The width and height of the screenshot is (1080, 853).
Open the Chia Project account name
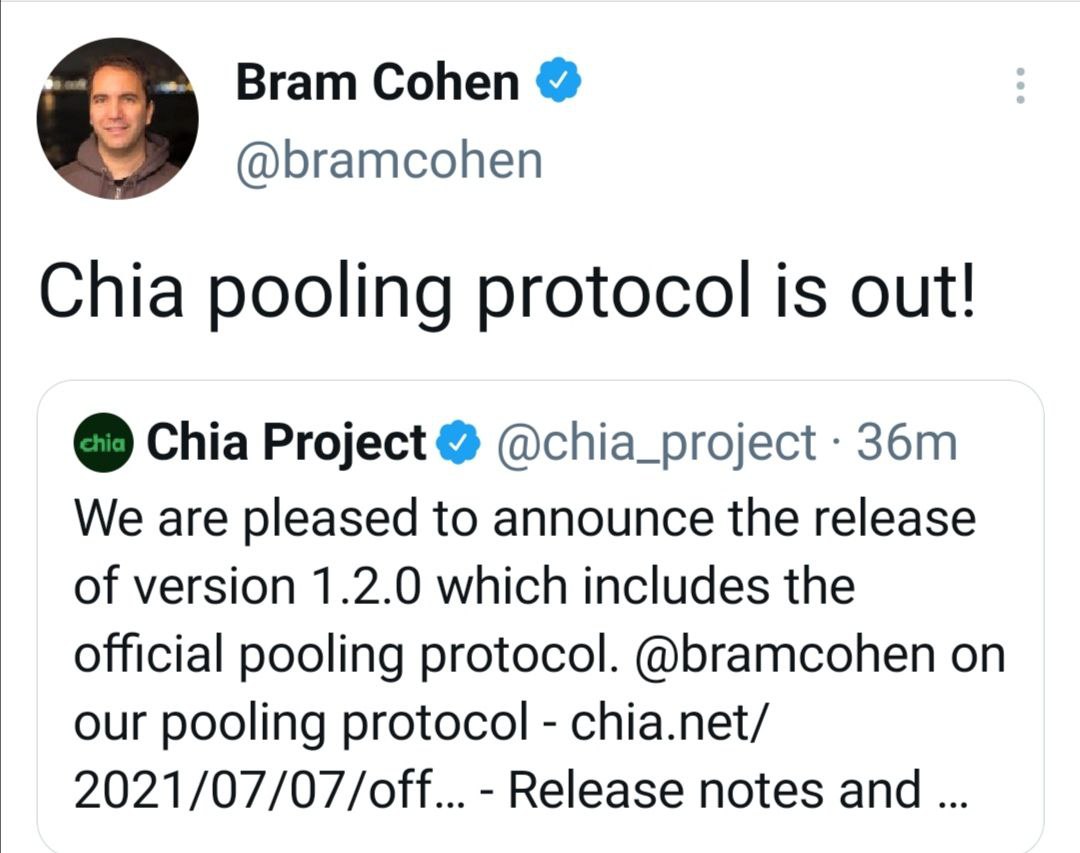(287, 443)
